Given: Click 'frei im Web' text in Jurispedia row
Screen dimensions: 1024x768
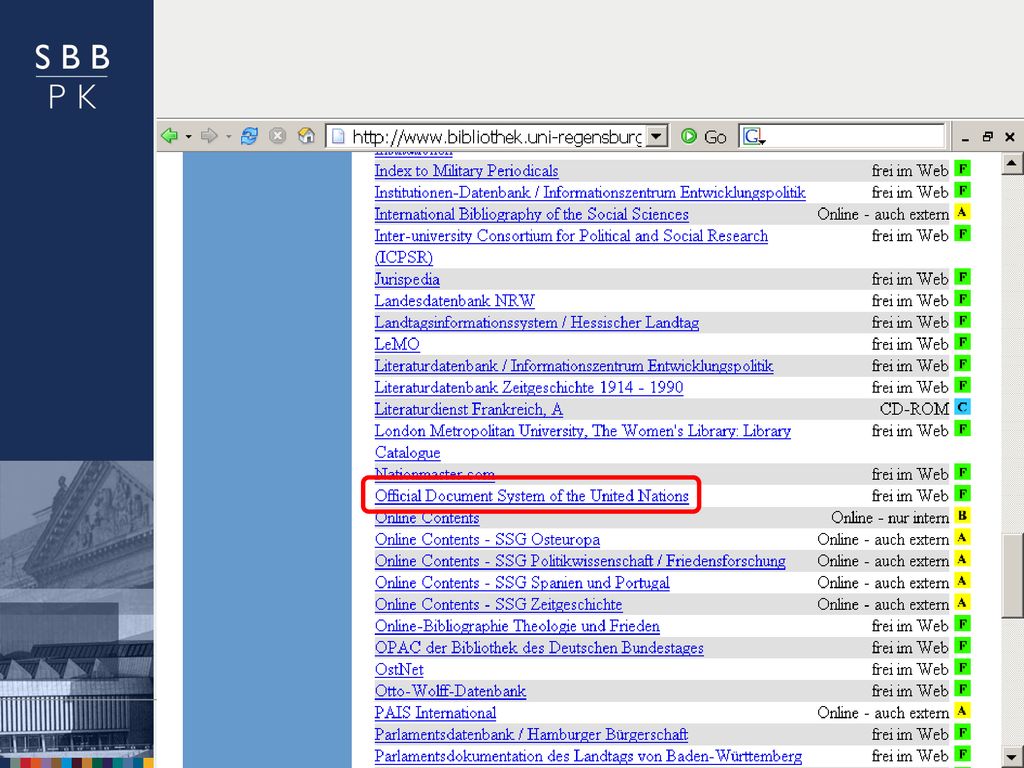Looking at the screenshot, I should (910, 280).
